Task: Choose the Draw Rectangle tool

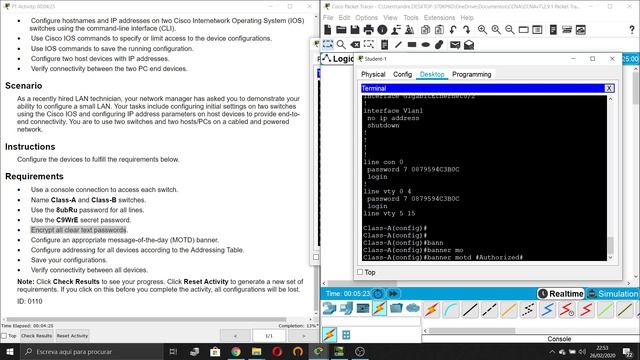Action: pos(412,44)
